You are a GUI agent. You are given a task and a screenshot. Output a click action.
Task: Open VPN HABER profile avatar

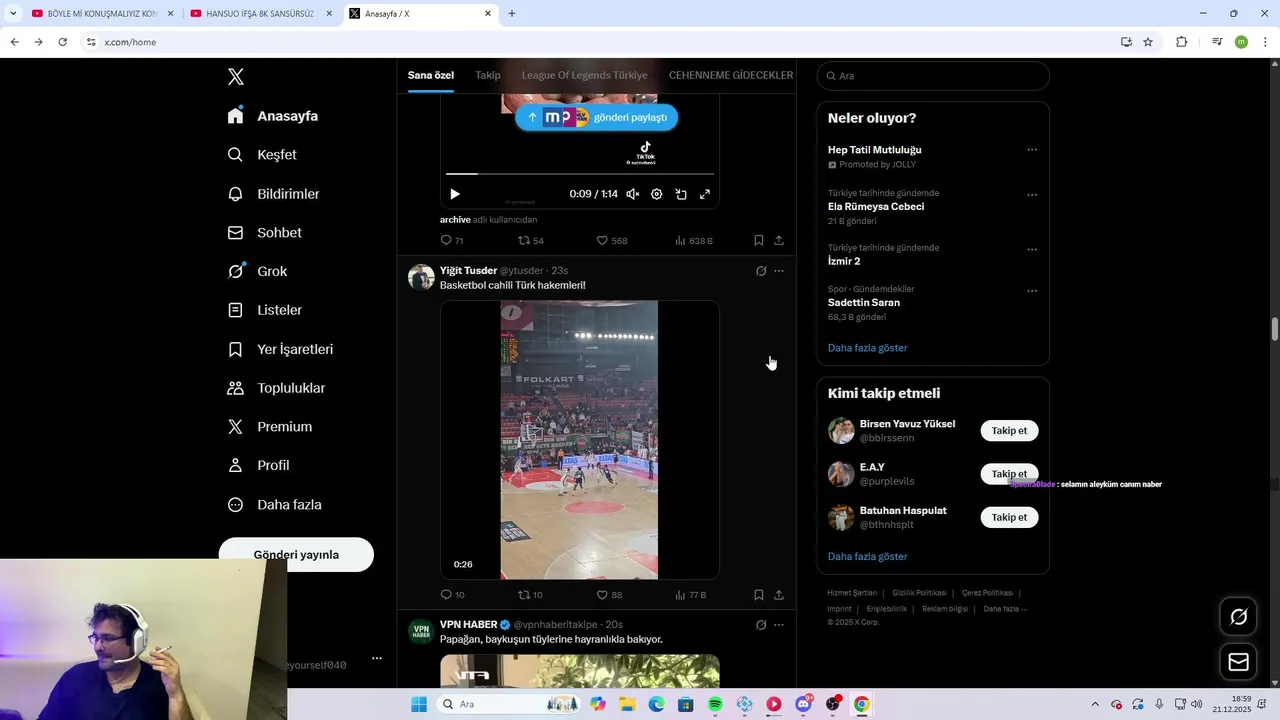tap(421, 631)
